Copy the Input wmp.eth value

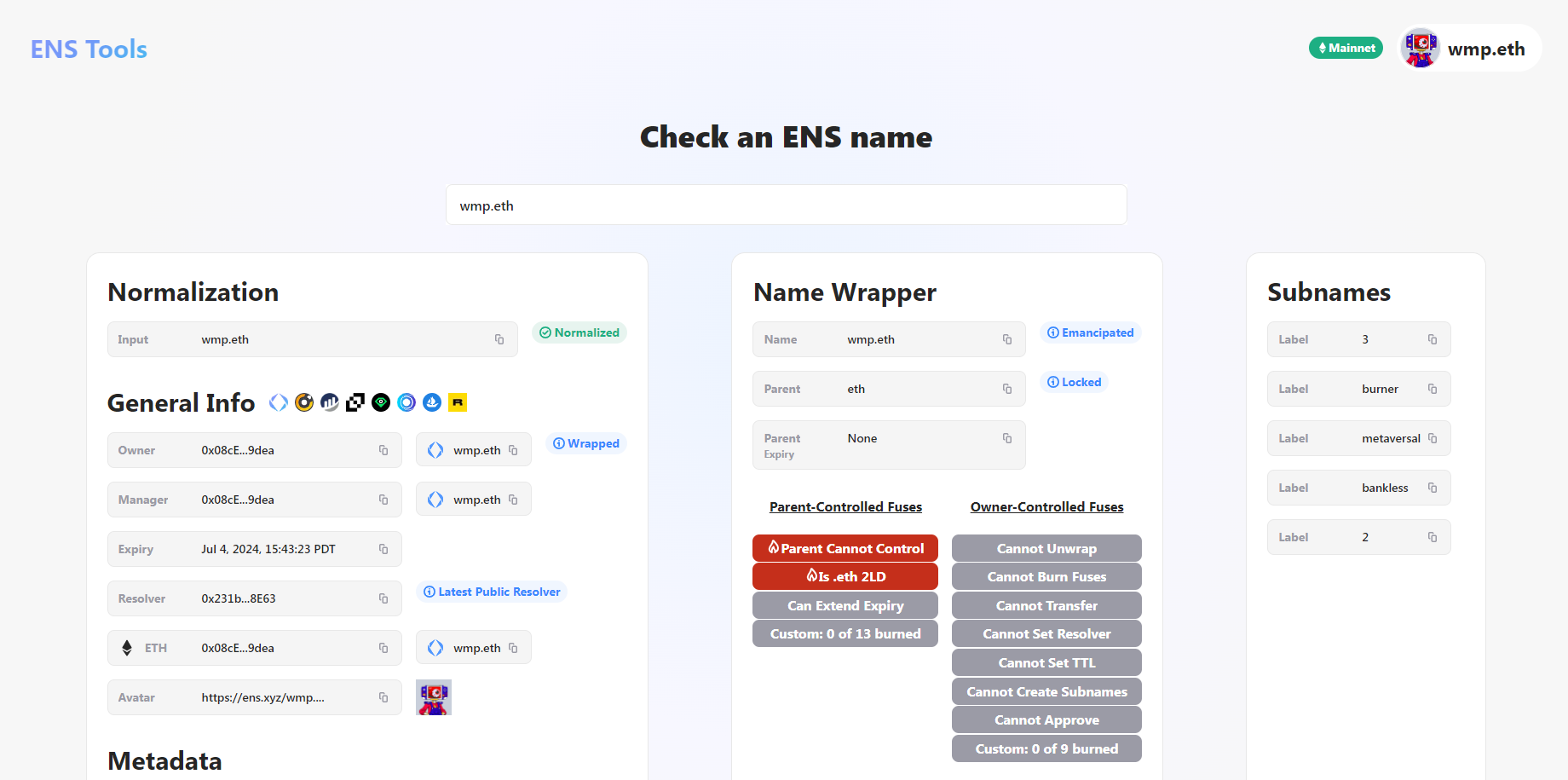(x=499, y=338)
